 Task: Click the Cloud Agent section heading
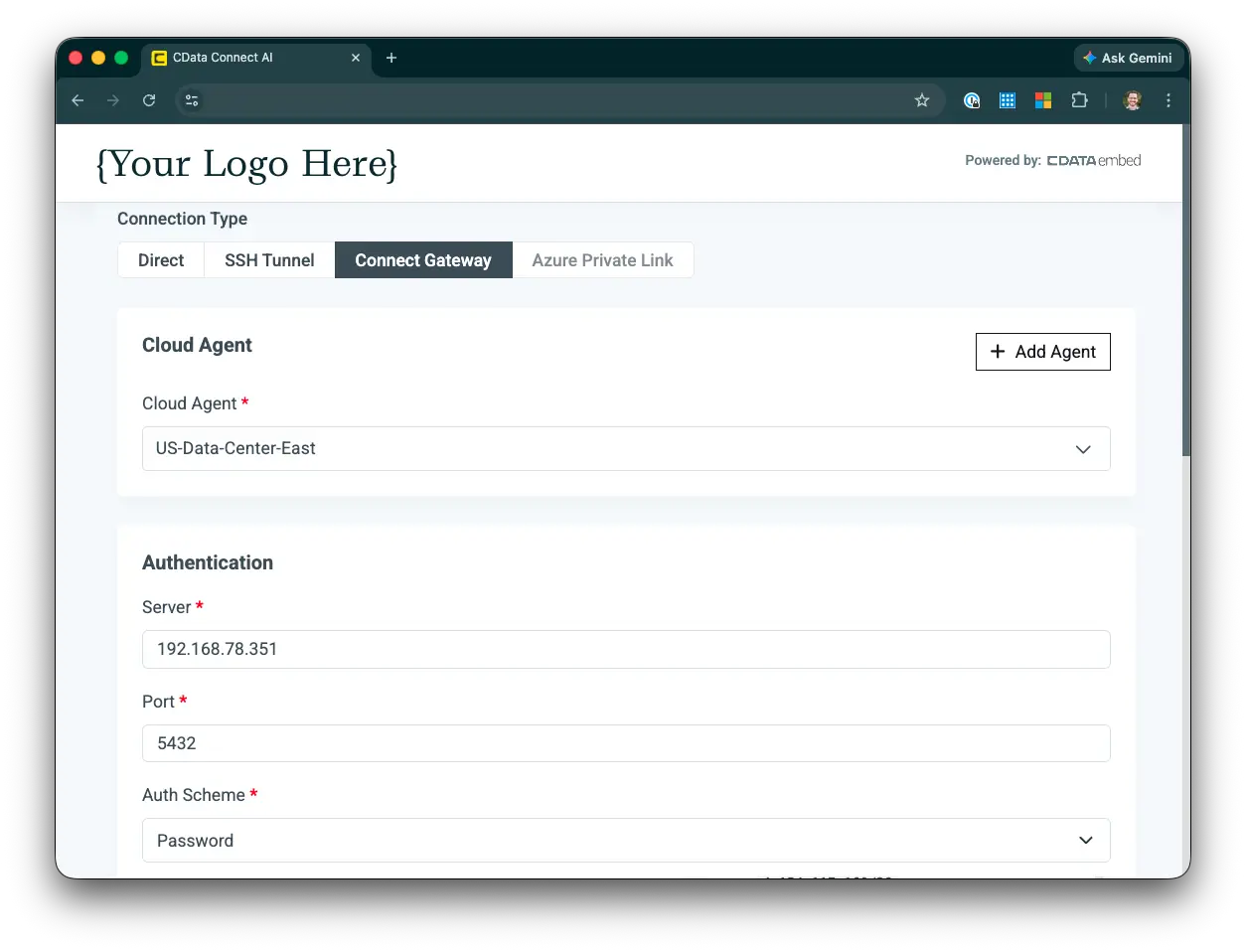click(x=197, y=345)
